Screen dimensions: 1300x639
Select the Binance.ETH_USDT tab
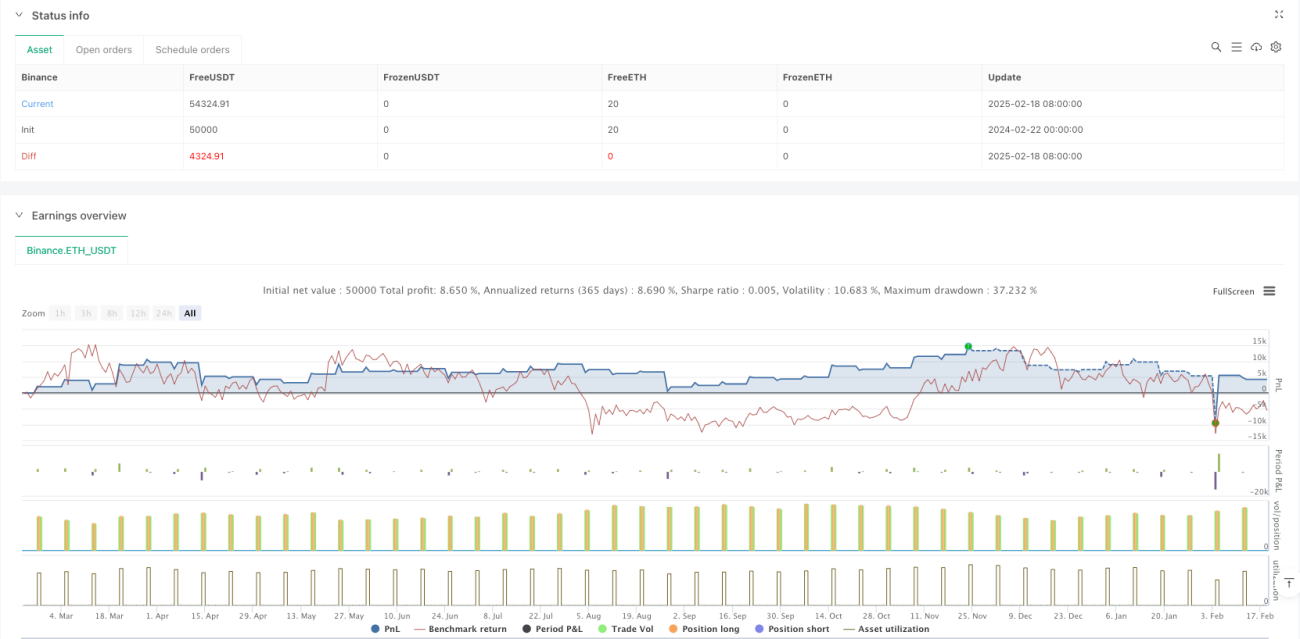71,250
